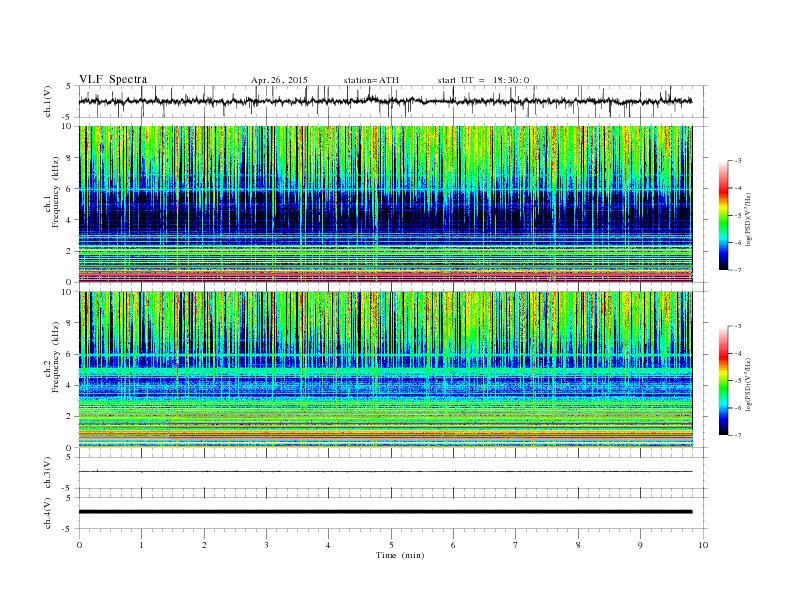Click the "-3" tick on ch.1 color bar
The width and height of the screenshot is (792, 612).
point(738,161)
